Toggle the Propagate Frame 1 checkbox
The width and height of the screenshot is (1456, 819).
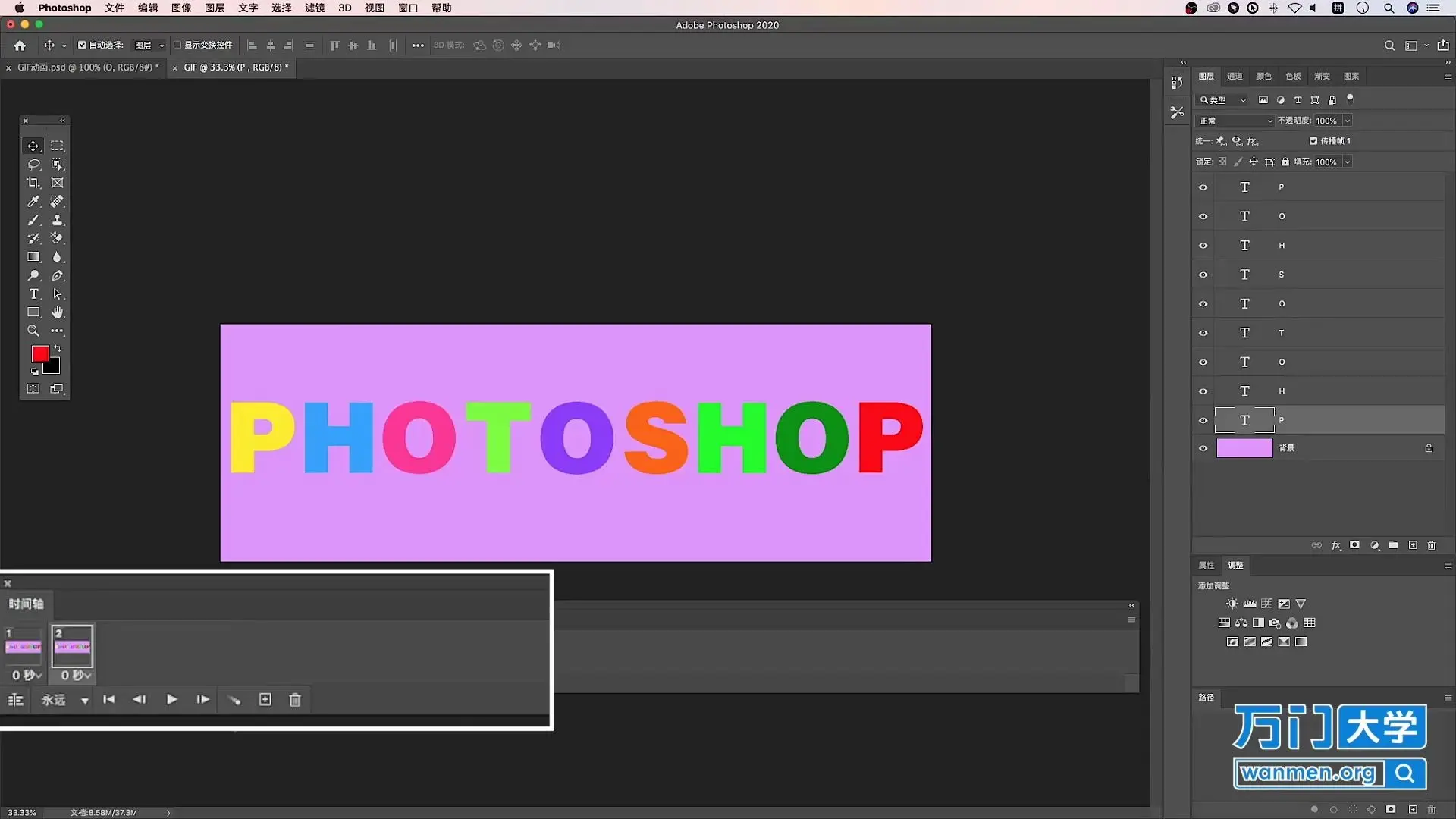[1313, 140]
